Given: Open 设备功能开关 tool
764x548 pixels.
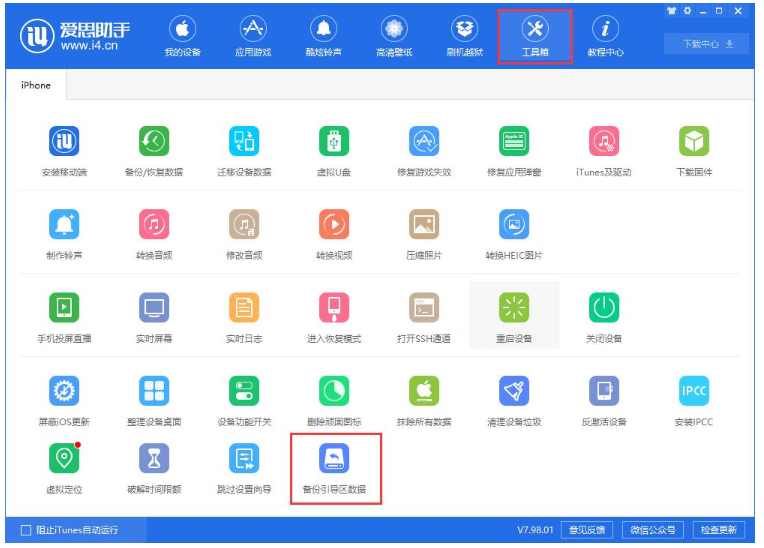Looking at the screenshot, I should (x=244, y=391).
